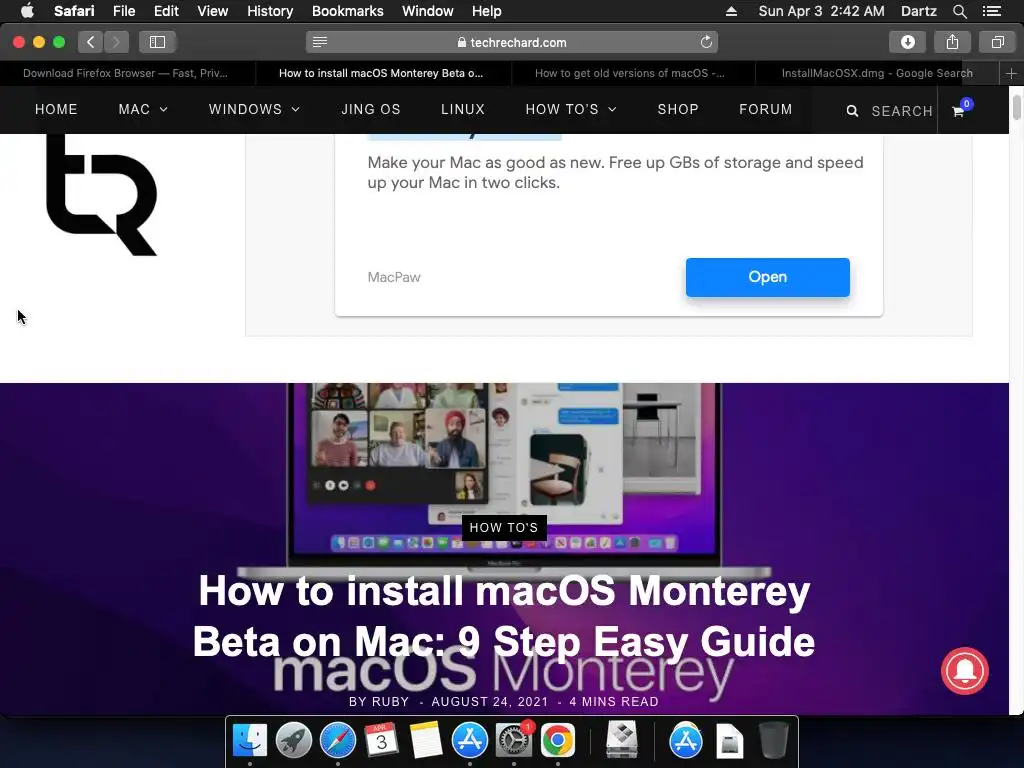Image resolution: width=1024 pixels, height=768 pixels.
Task: Open Notes in the Dock
Action: point(426,740)
